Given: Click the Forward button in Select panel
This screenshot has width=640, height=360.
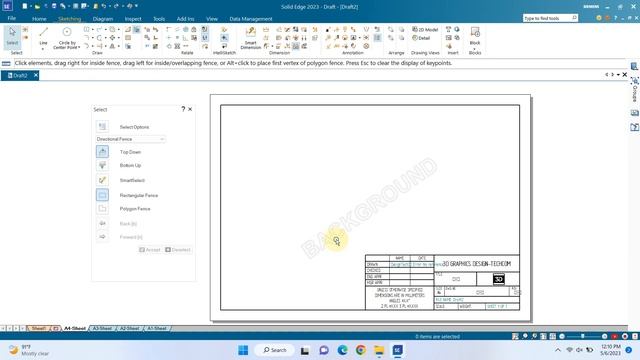Looking at the screenshot, I should 102,237.
